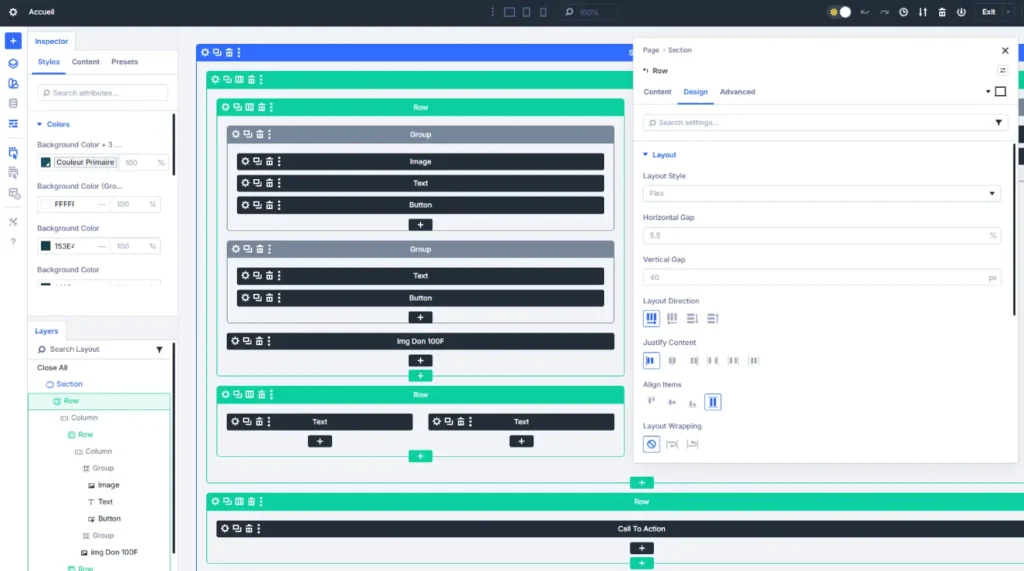This screenshot has height=571, width=1024.
Task: Click the Horizontal Gap value field
Action: click(x=822, y=235)
